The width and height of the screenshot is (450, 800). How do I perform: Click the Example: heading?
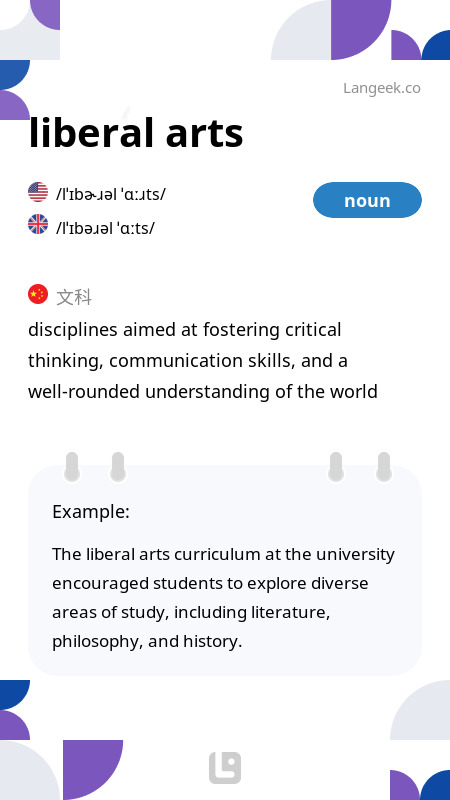tap(91, 511)
